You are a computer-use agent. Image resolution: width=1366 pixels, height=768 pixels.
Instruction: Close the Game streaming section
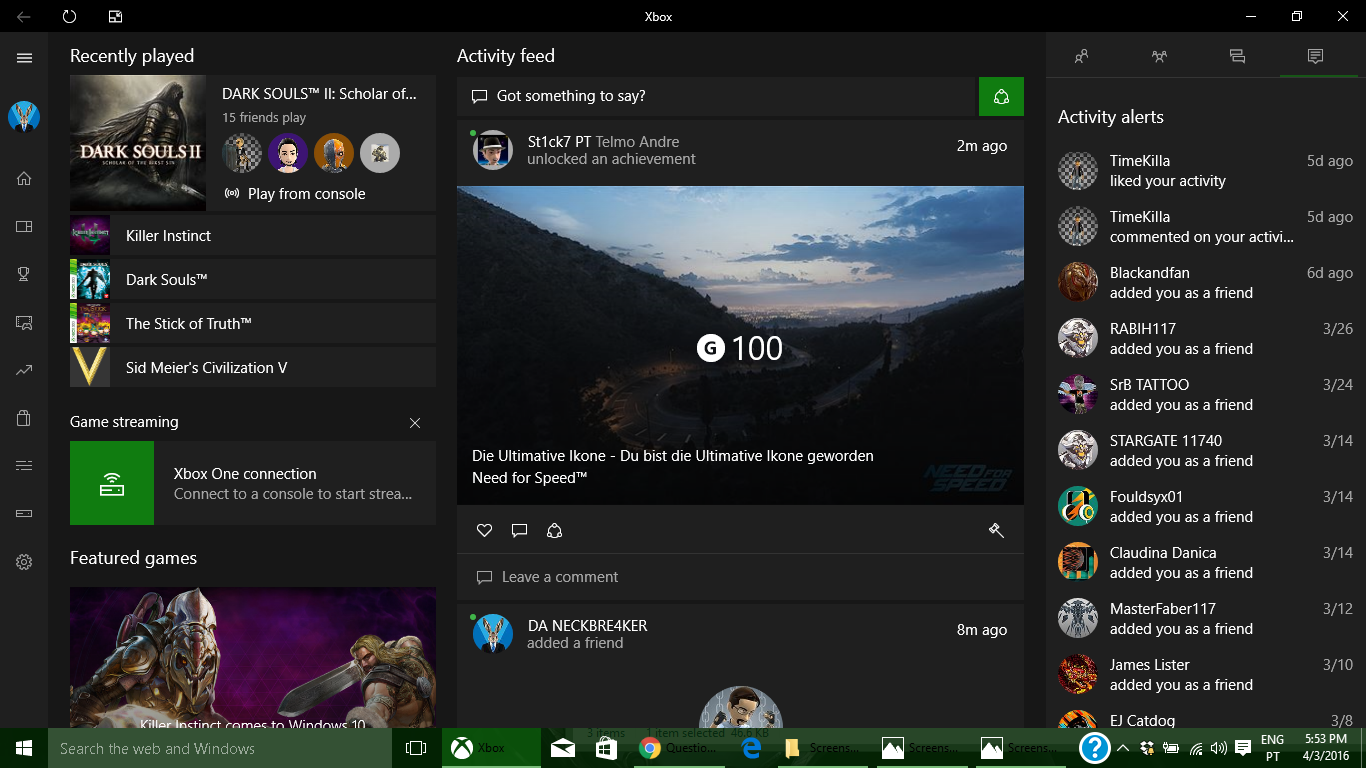(415, 423)
